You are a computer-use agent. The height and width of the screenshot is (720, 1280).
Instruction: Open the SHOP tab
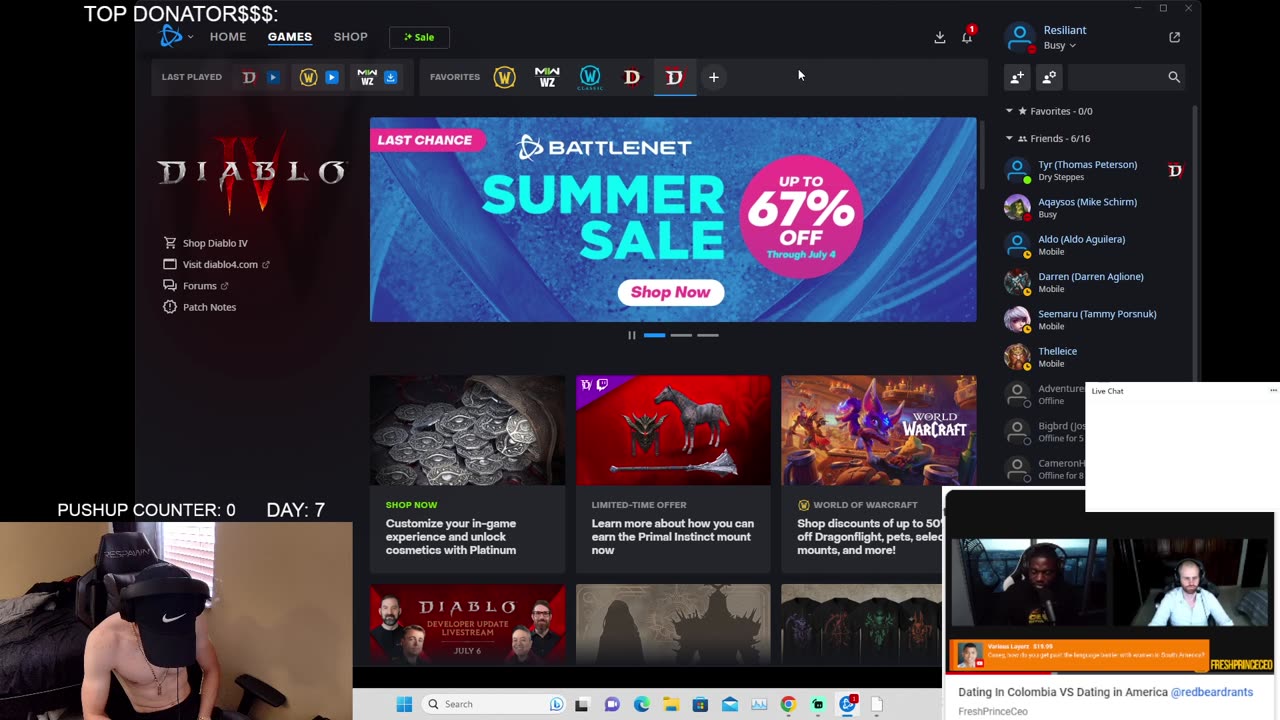pyautogui.click(x=350, y=36)
